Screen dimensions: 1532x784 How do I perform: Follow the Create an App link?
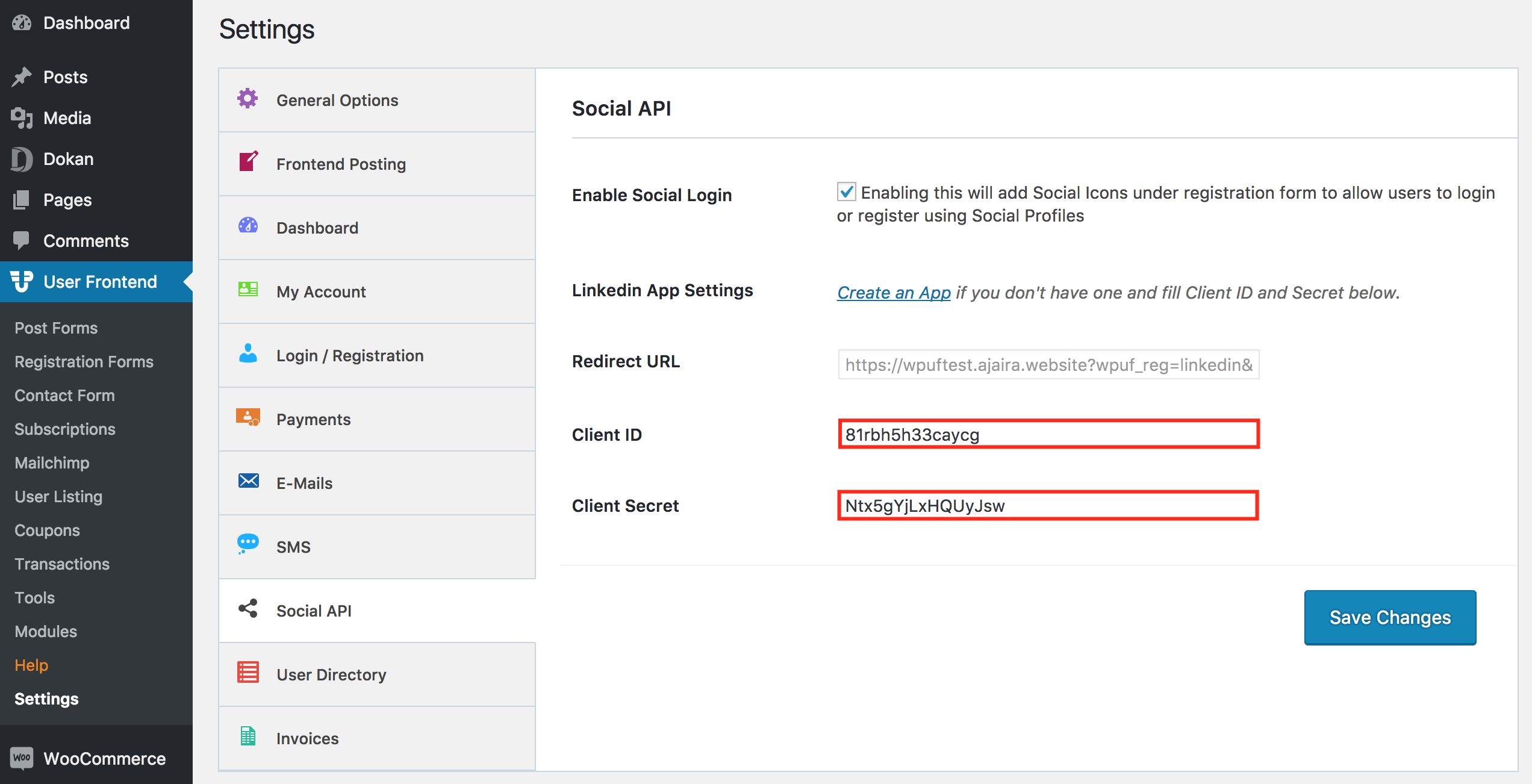[894, 293]
